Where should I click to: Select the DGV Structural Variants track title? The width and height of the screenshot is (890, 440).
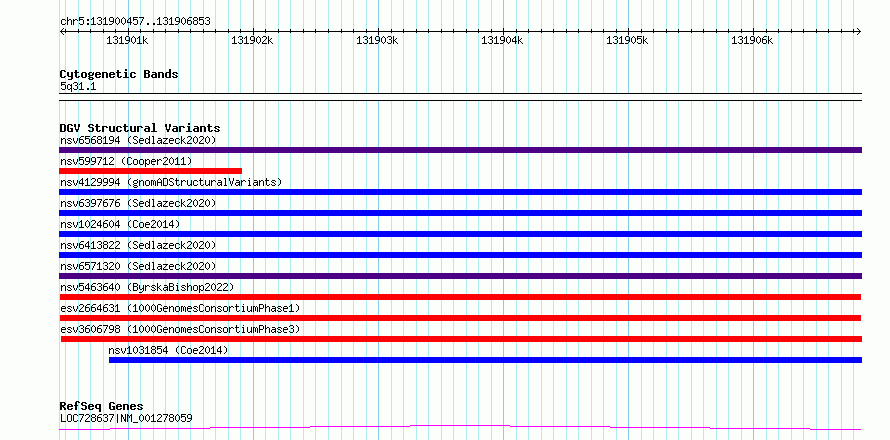click(x=140, y=128)
